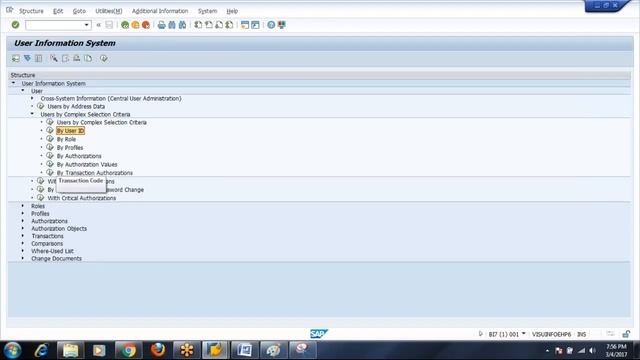Run the By Profiles report icon
This screenshot has height=360, width=640.
point(50,147)
